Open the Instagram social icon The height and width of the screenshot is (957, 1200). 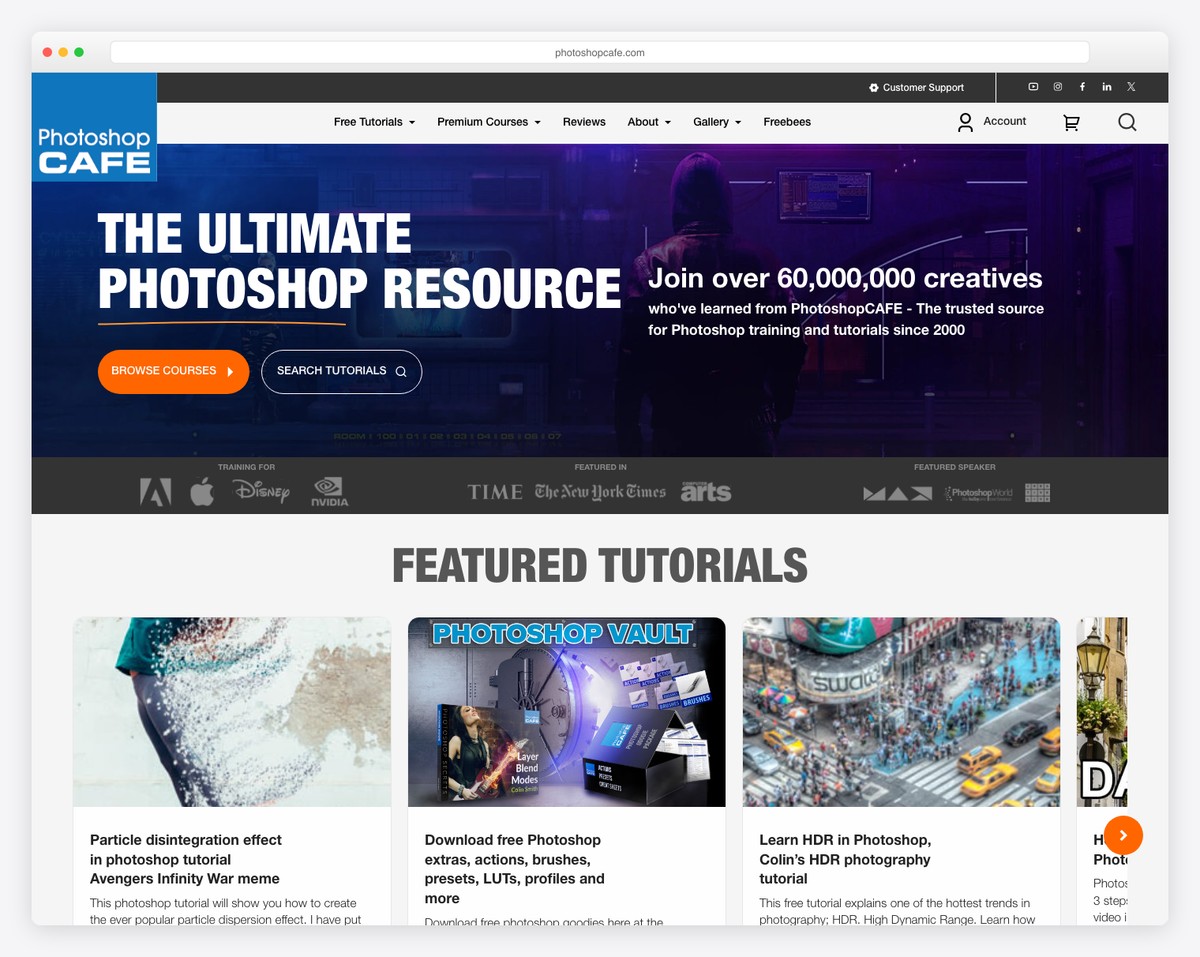point(1058,87)
